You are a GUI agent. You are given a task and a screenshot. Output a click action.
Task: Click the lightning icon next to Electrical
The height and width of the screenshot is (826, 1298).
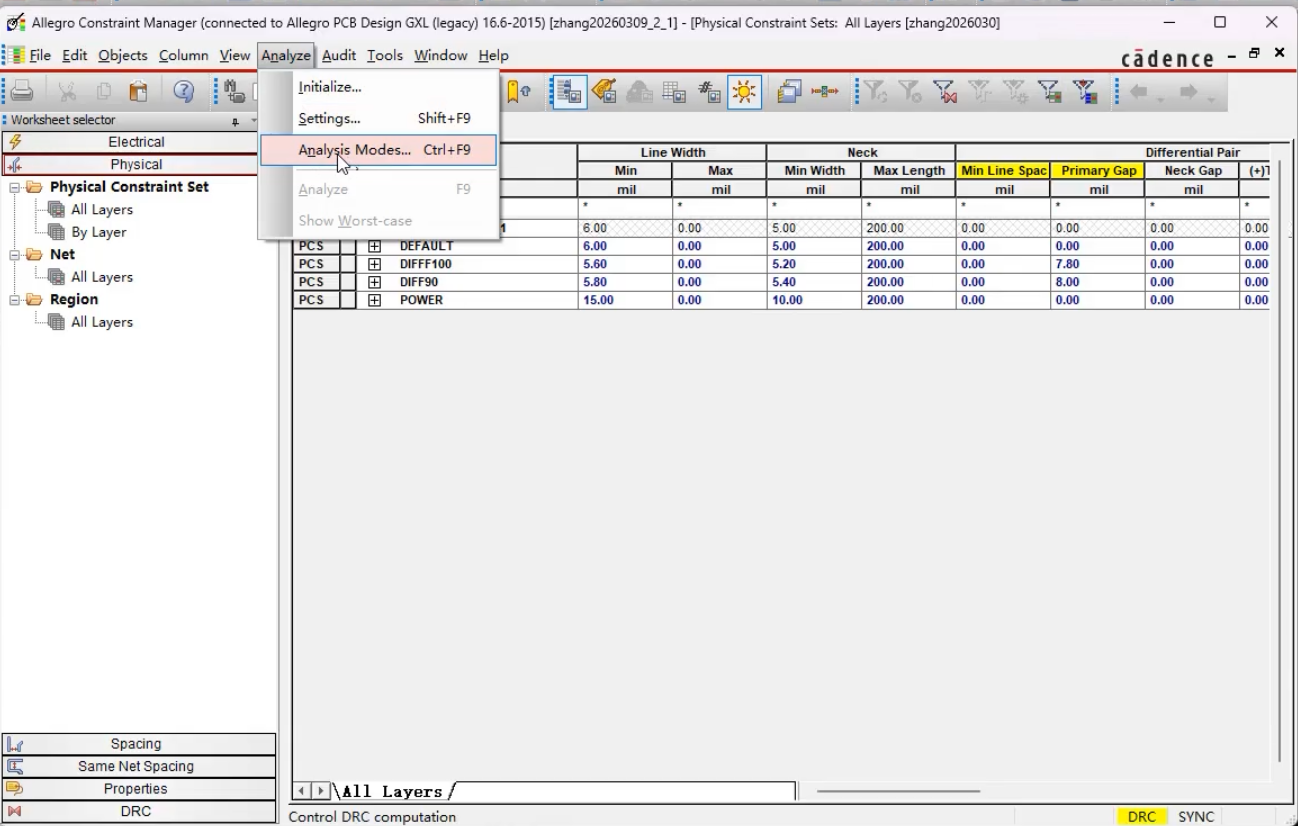click(15, 142)
